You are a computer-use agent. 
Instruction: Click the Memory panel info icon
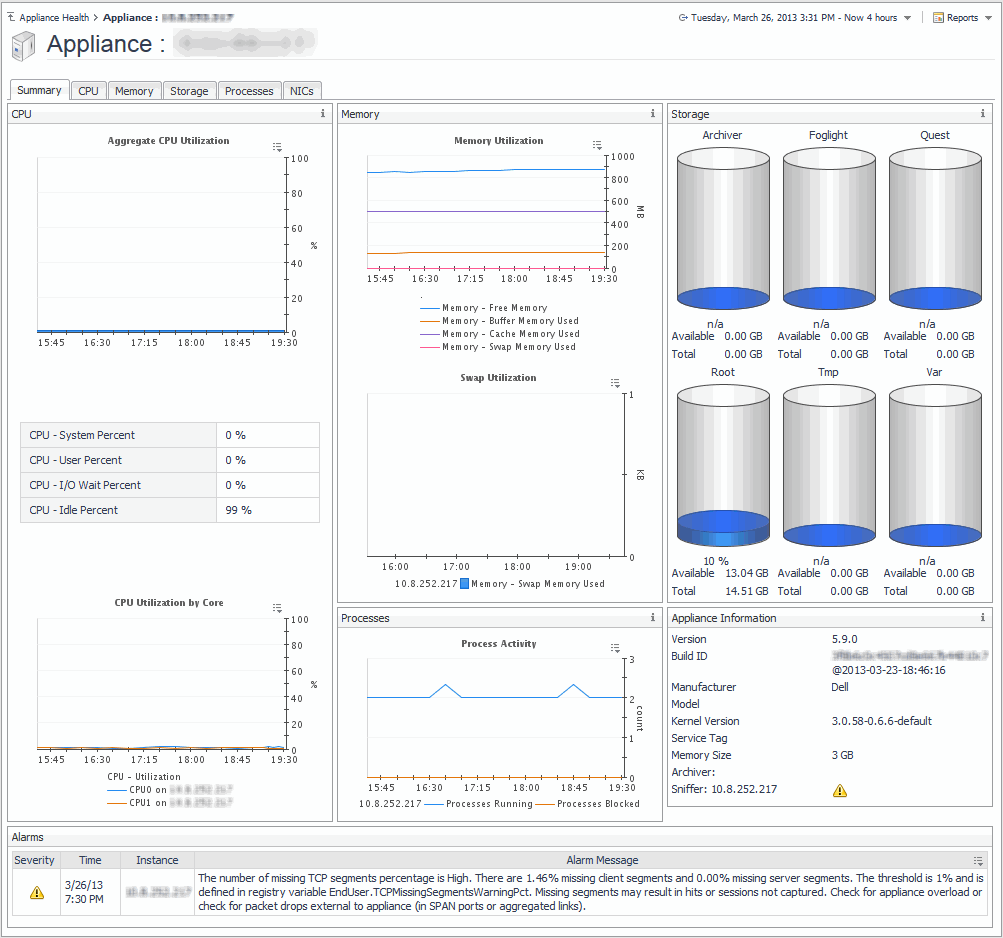(x=652, y=114)
